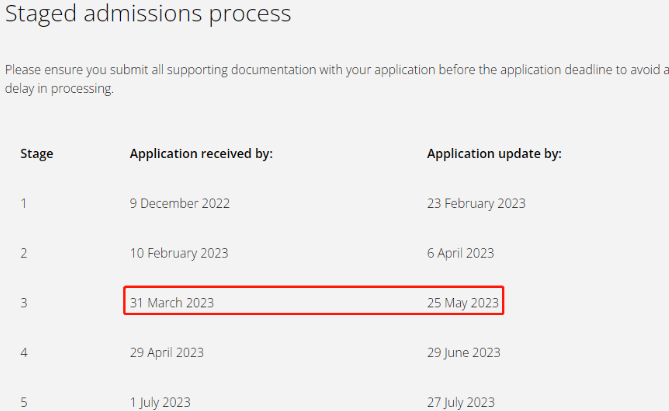Image resolution: width=669 pixels, height=411 pixels.
Task: Click stage number 1 in the table
Action: 24,203
